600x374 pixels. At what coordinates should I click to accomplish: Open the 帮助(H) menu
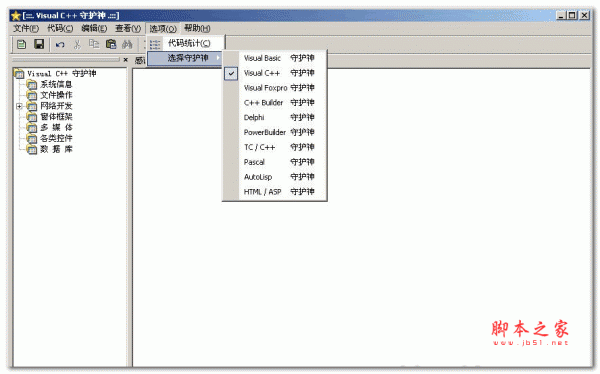click(197, 28)
